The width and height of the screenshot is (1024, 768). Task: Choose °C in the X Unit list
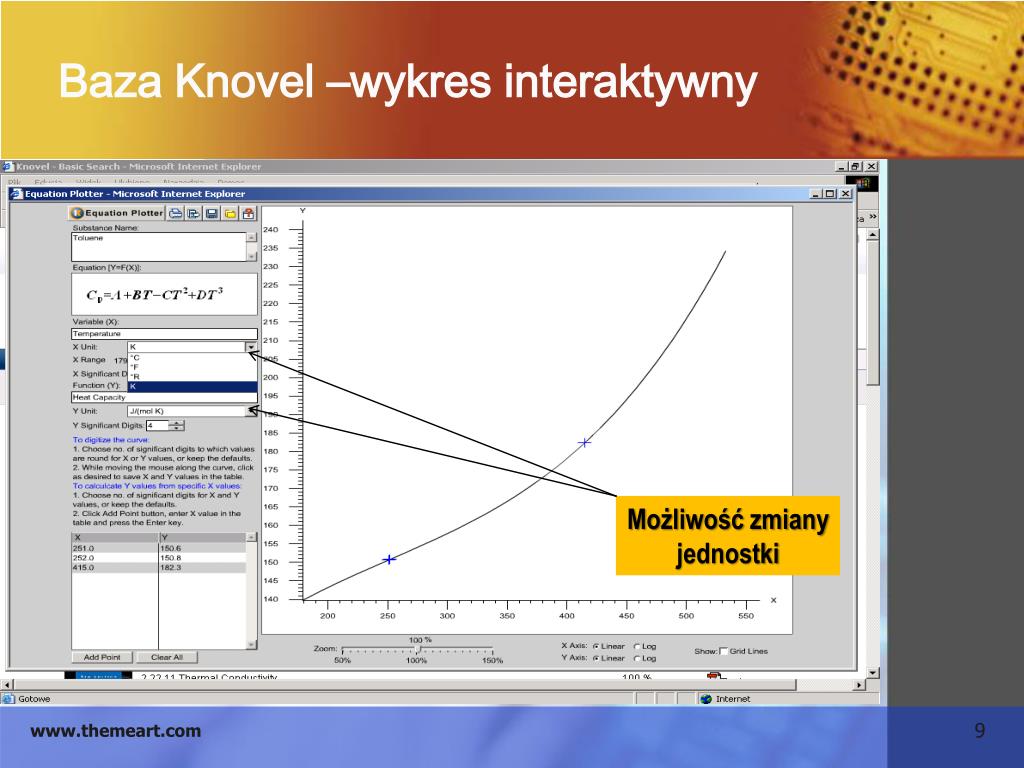click(x=193, y=358)
